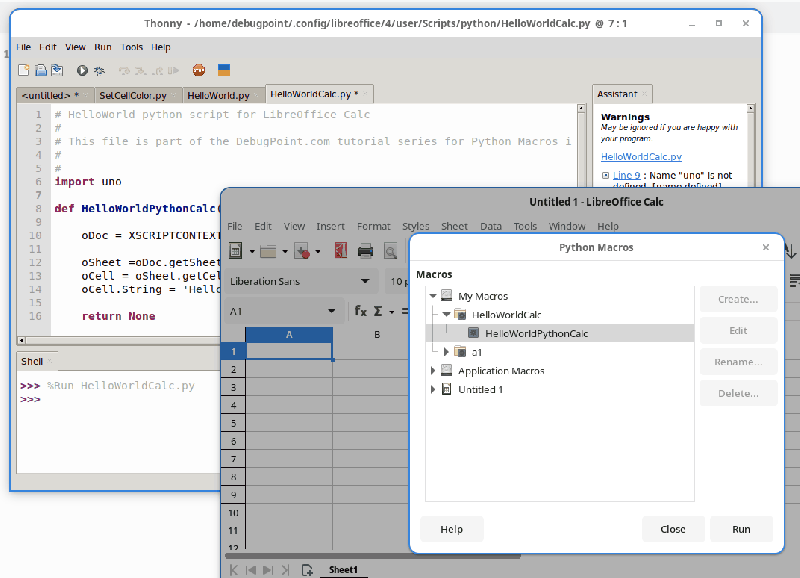The image size is (800, 578).
Task: Click the Edit button in Python Macros
Action: [738, 331]
